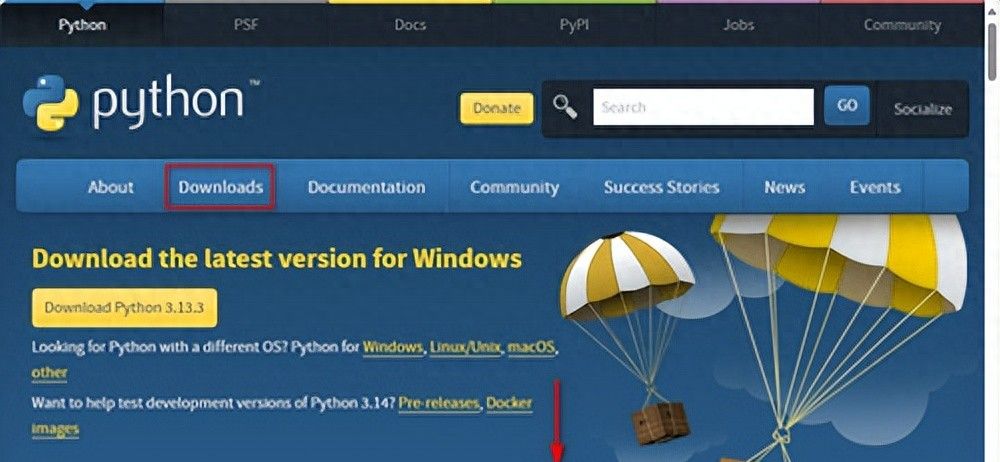Follow the Windows download link
This screenshot has width=1000, height=462.
tap(393, 348)
